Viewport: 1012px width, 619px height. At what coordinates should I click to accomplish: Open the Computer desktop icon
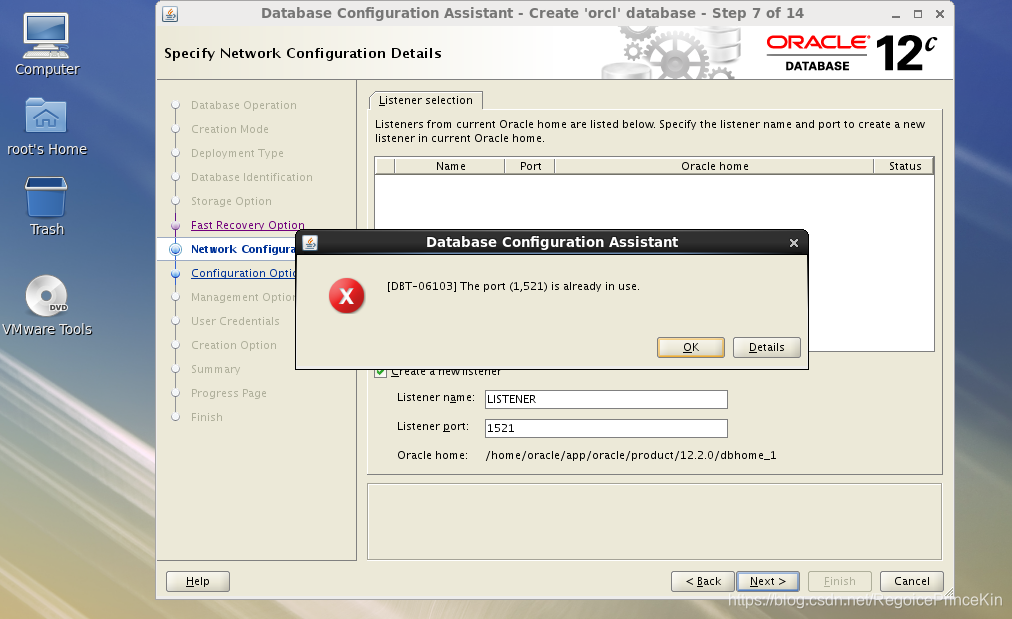46,44
